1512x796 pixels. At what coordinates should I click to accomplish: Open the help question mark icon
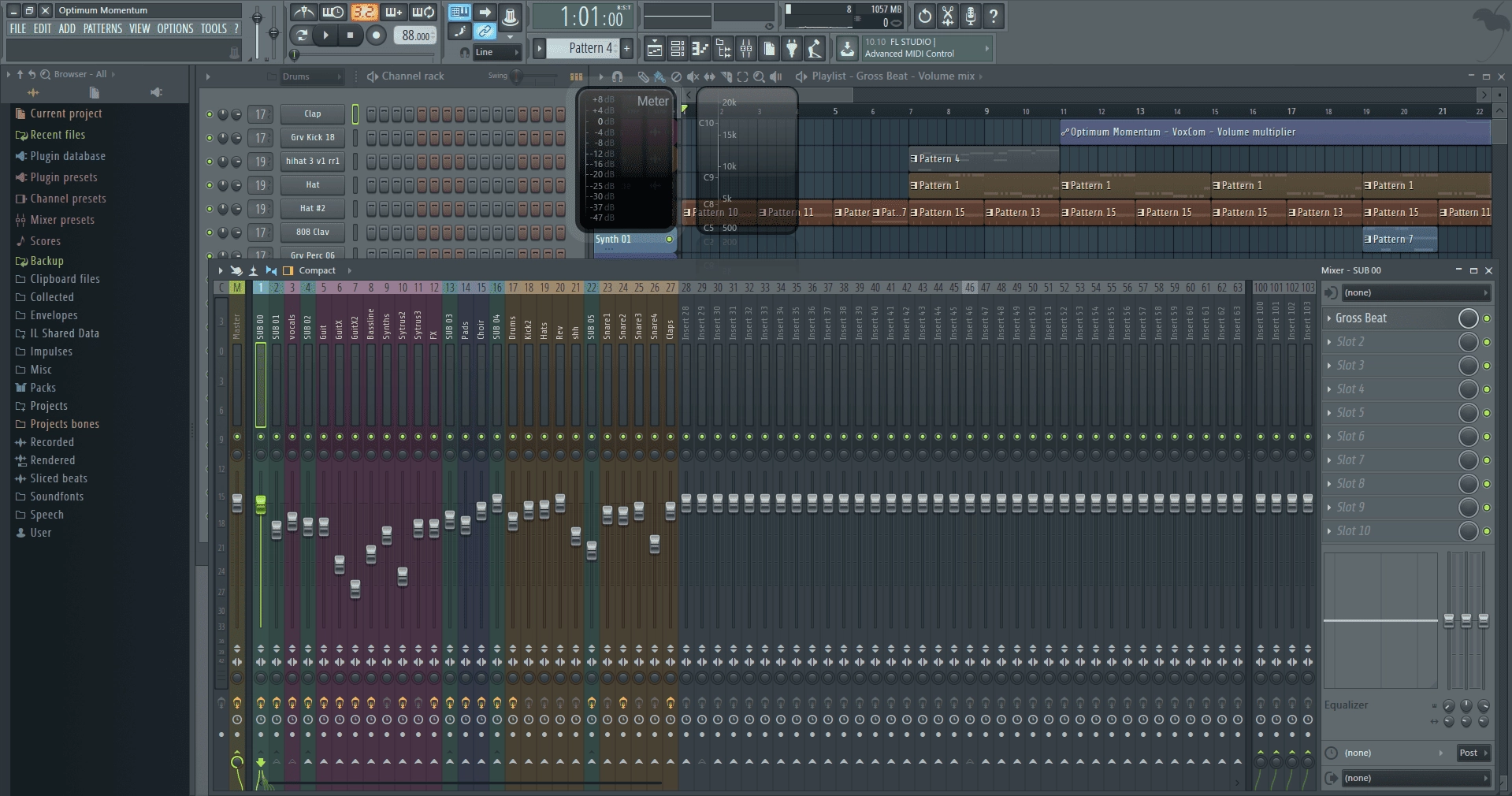click(x=994, y=16)
